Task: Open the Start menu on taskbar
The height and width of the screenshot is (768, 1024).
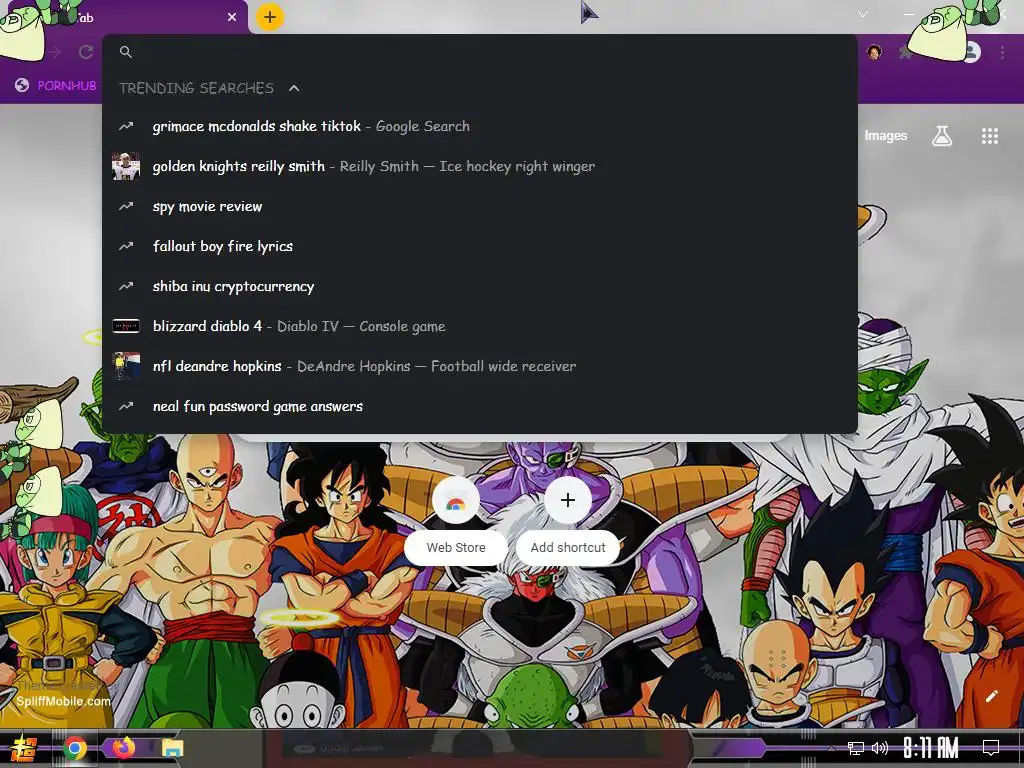Action: tap(23, 748)
